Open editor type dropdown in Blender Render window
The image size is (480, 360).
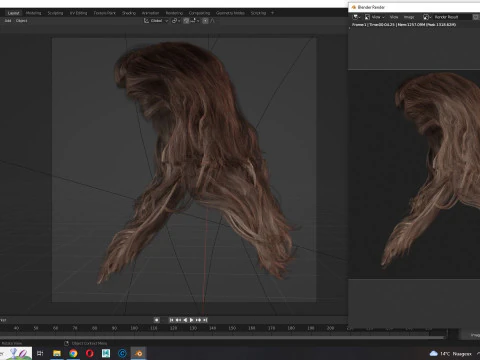click(x=356, y=17)
